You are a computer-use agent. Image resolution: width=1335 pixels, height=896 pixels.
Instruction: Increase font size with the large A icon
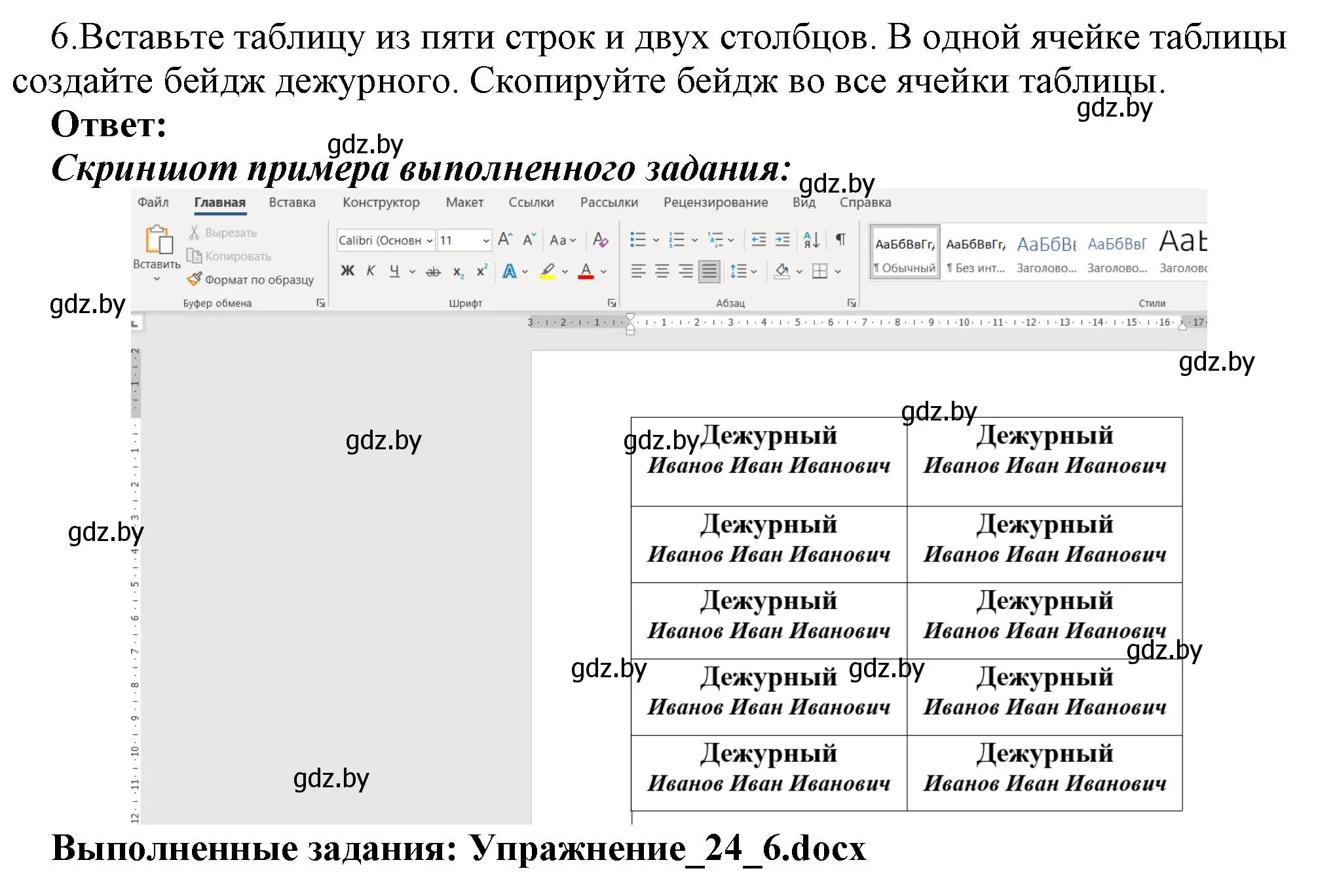tap(505, 240)
